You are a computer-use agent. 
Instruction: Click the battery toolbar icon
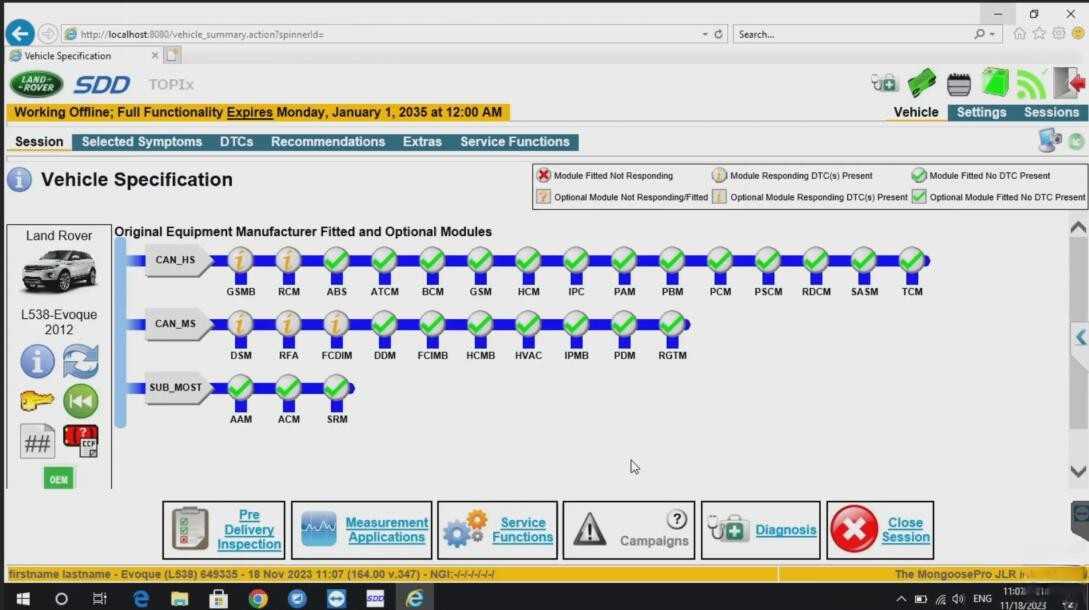pos(958,85)
